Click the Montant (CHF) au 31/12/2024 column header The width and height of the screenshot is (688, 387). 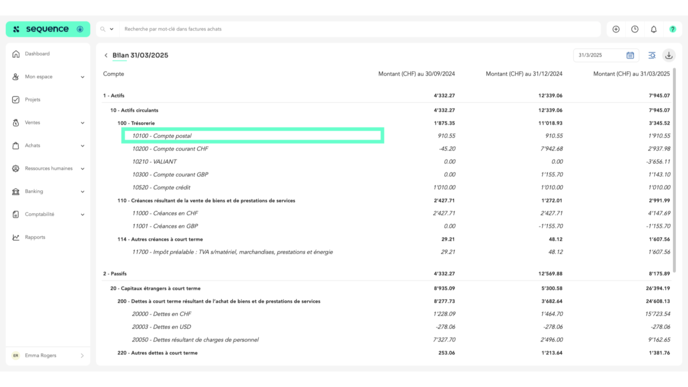524,74
